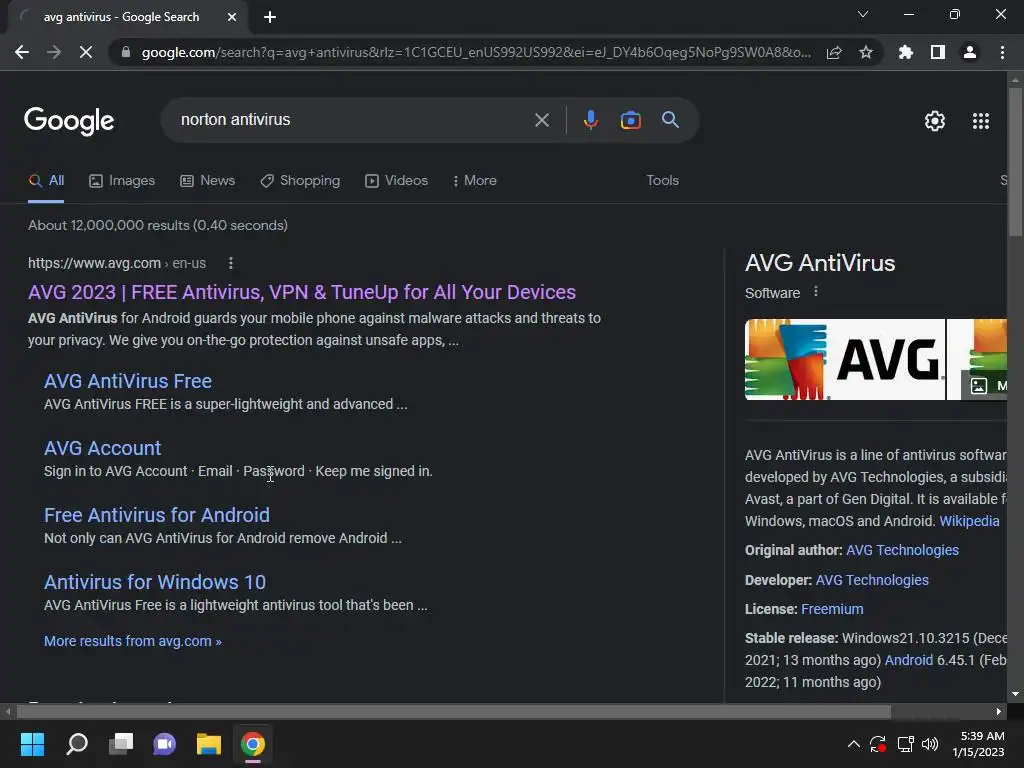Click the https://www.avg.com URL text

click(x=94, y=263)
